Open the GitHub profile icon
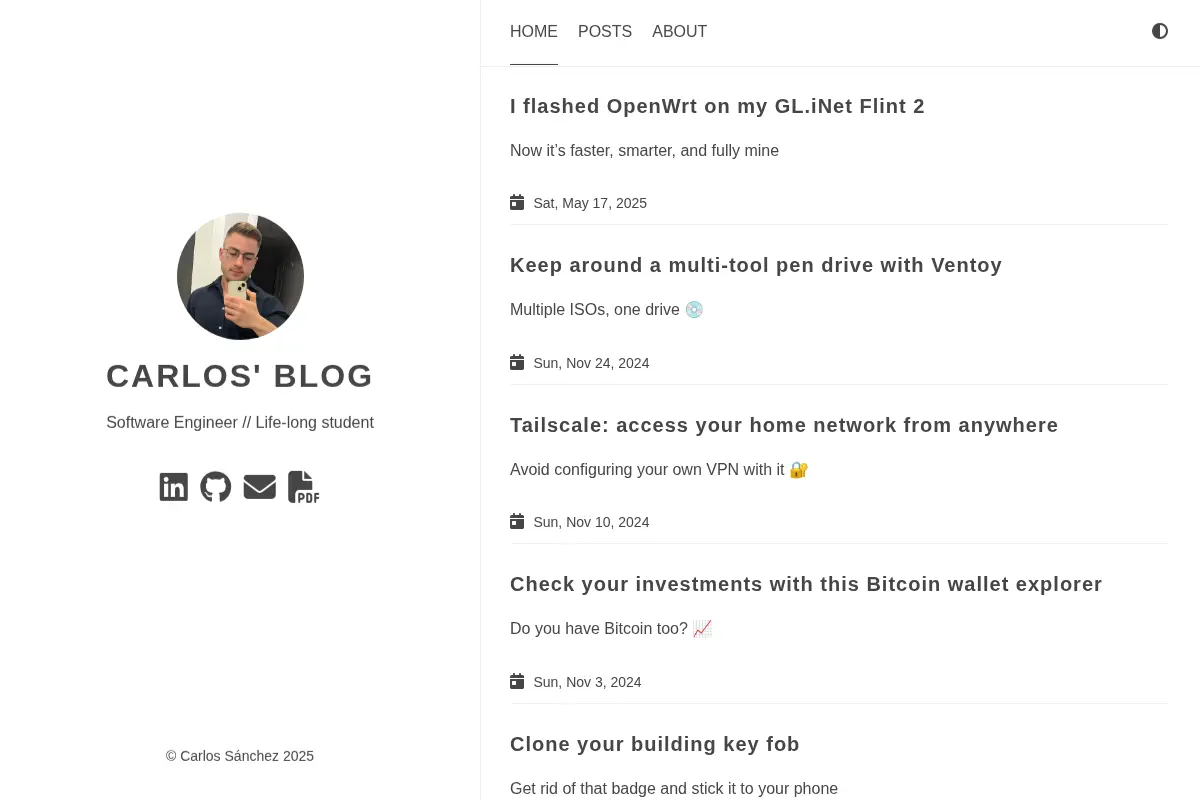 (216, 487)
